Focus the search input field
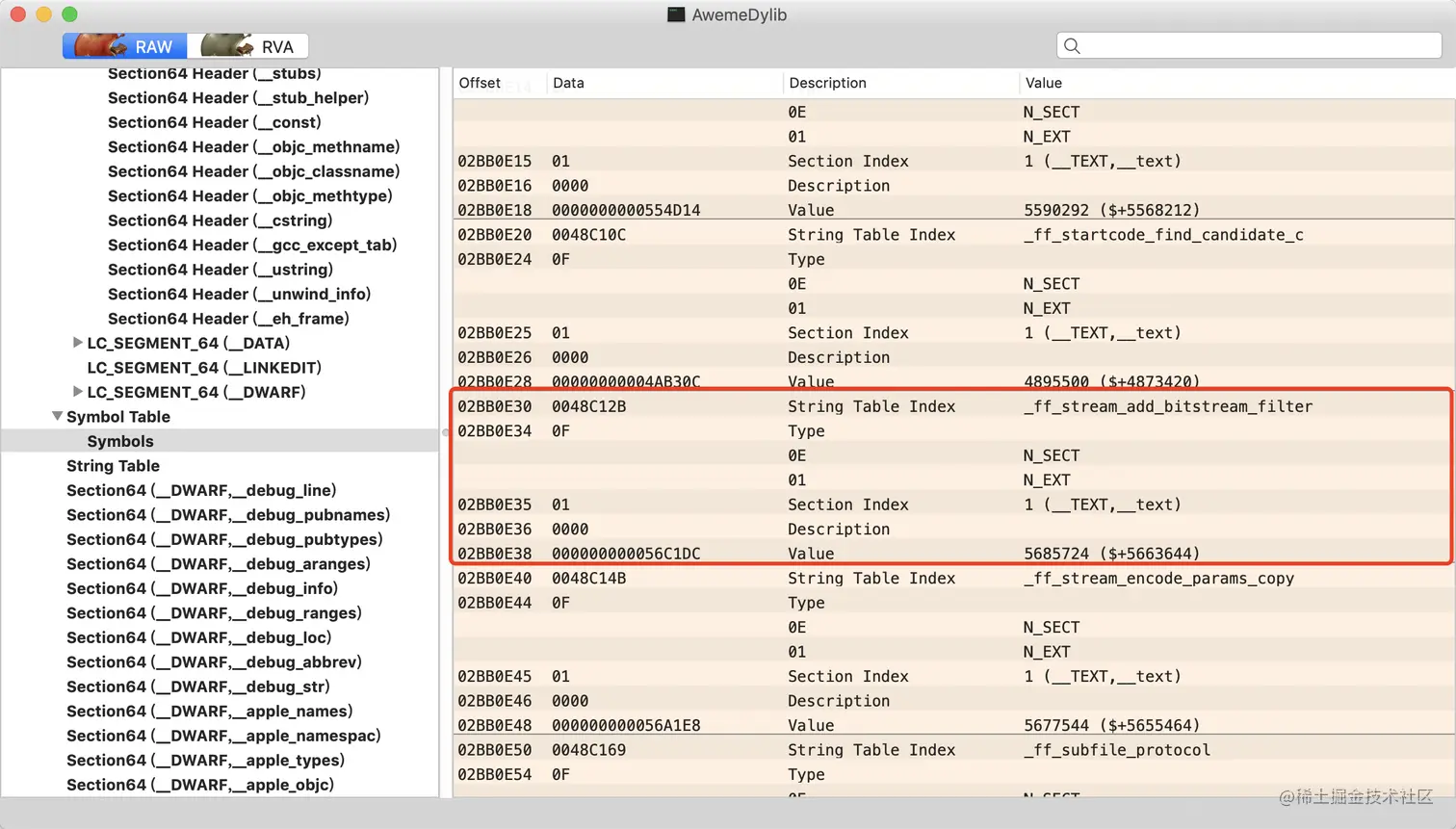The image size is (1456, 829). pyautogui.click(x=1249, y=45)
